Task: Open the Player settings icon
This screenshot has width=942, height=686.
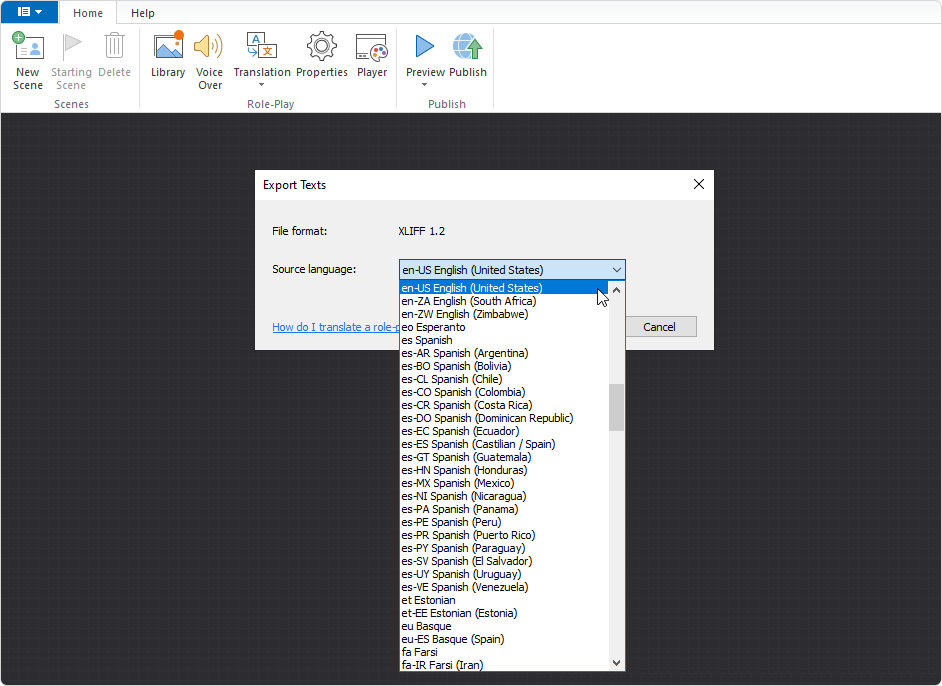Action: click(x=372, y=48)
